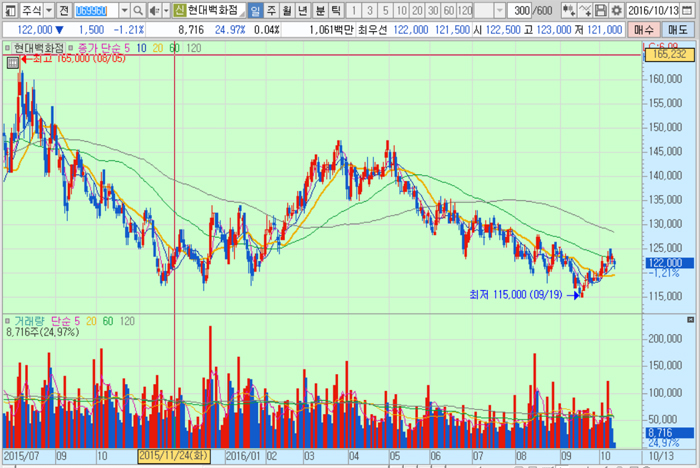Click the save chart floppy icon
This screenshot has width=700, height=468.
point(596,10)
